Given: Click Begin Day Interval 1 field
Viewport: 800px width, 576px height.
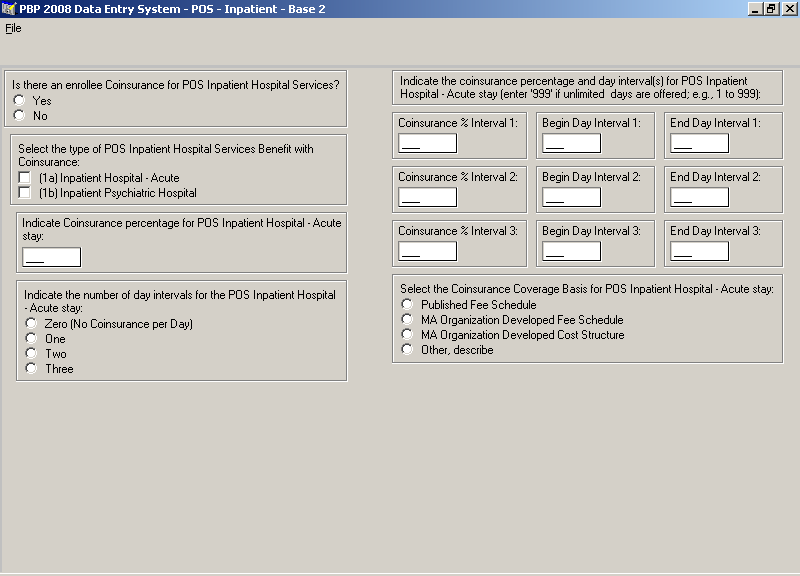Looking at the screenshot, I should 571,143.
